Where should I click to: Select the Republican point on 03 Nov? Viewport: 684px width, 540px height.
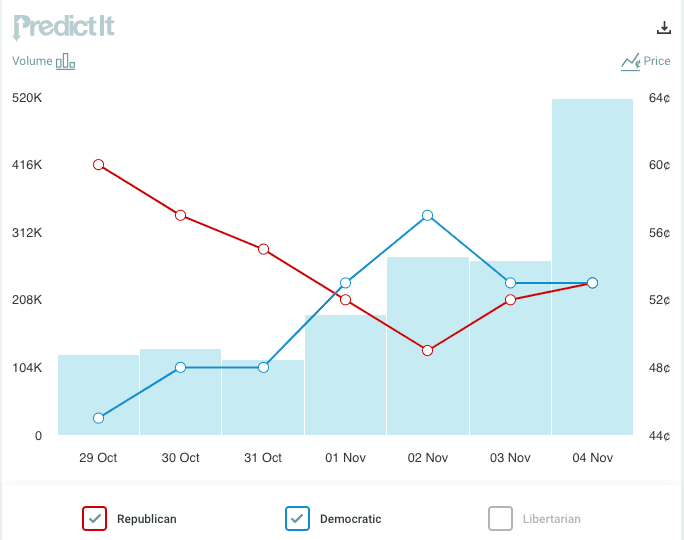pos(510,299)
